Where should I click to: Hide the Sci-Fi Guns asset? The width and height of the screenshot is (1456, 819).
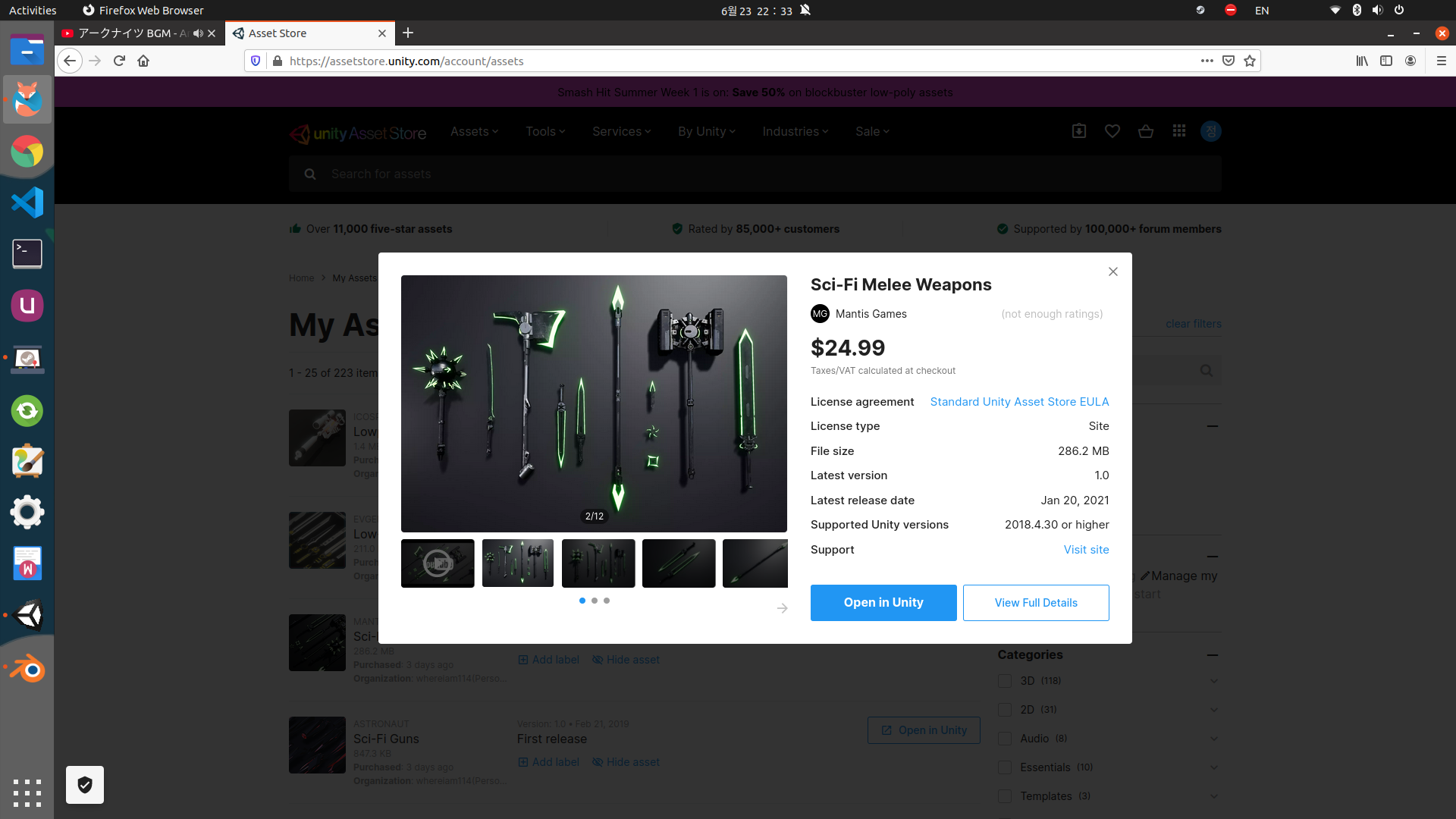[x=626, y=762]
